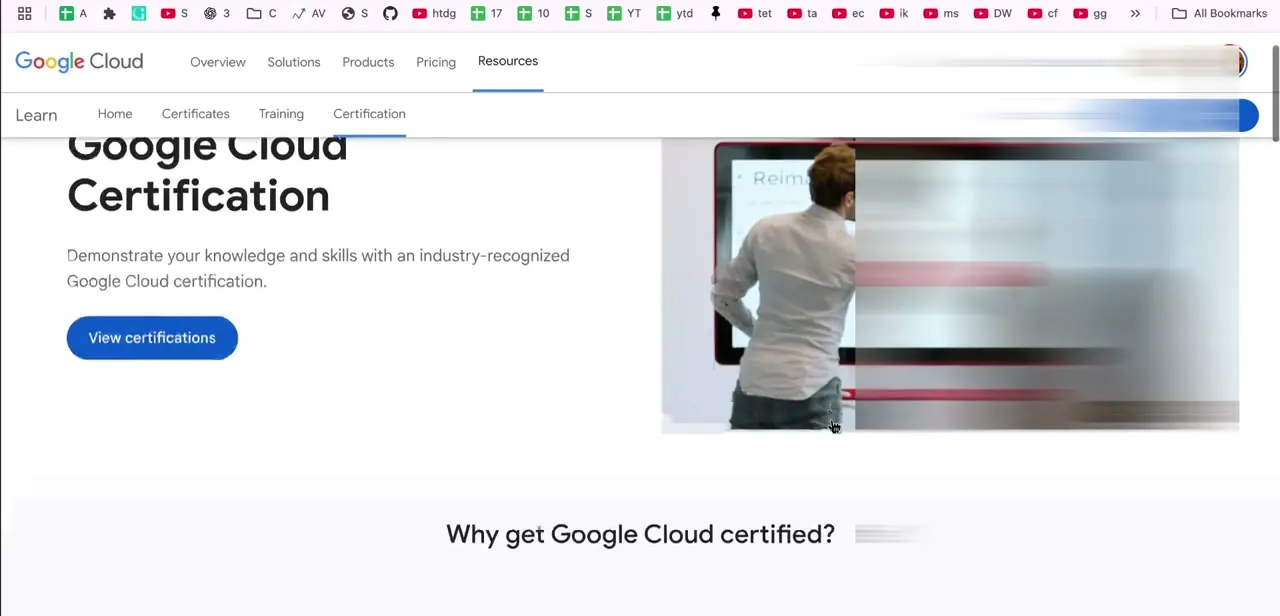Open the green Sheets bookmark labeled A
Image resolution: width=1280 pixels, height=616 pixels.
74,14
